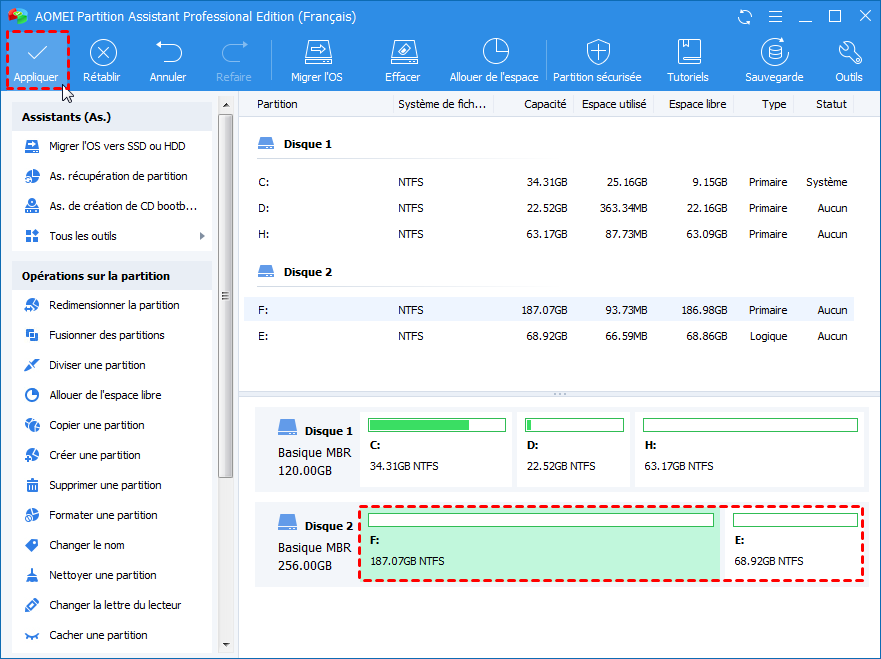Open the Outils wrench icon
Screen dimensions: 881x659
coord(849,53)
